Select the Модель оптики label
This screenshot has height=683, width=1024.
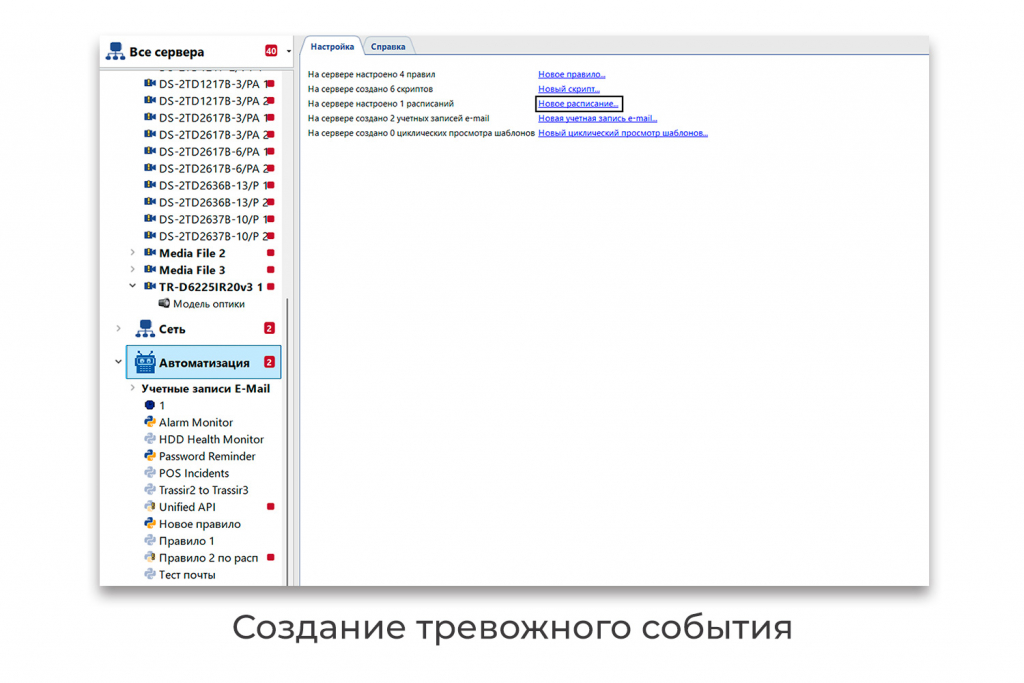coord(209,304)
